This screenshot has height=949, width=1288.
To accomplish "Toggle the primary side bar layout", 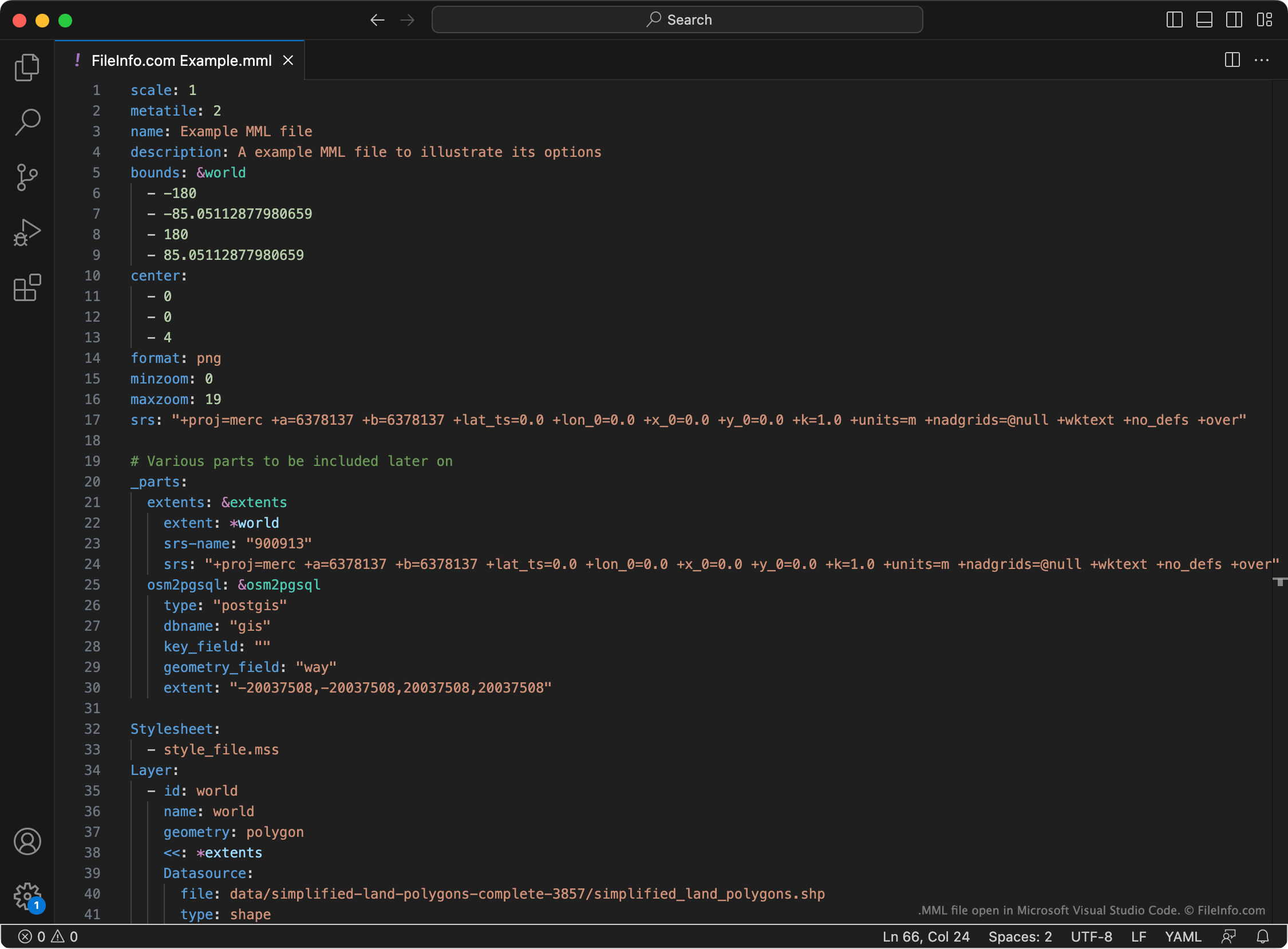I will [x=1175, y=20].
